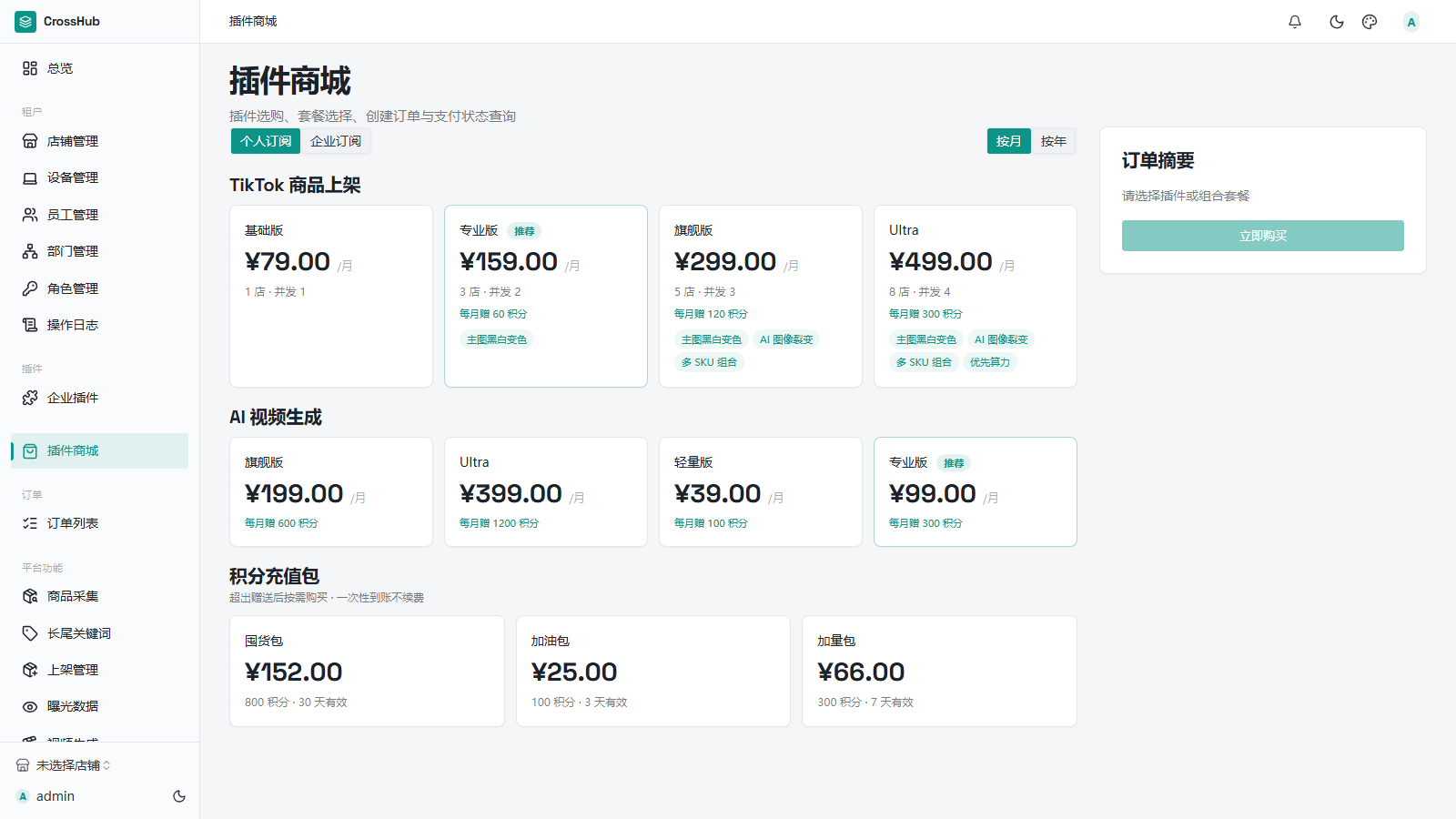This screenshot has height=819, width=1456.
Task: Select TikTok 基础版 ¥79.00 plan card
Action: coord(331,297)
